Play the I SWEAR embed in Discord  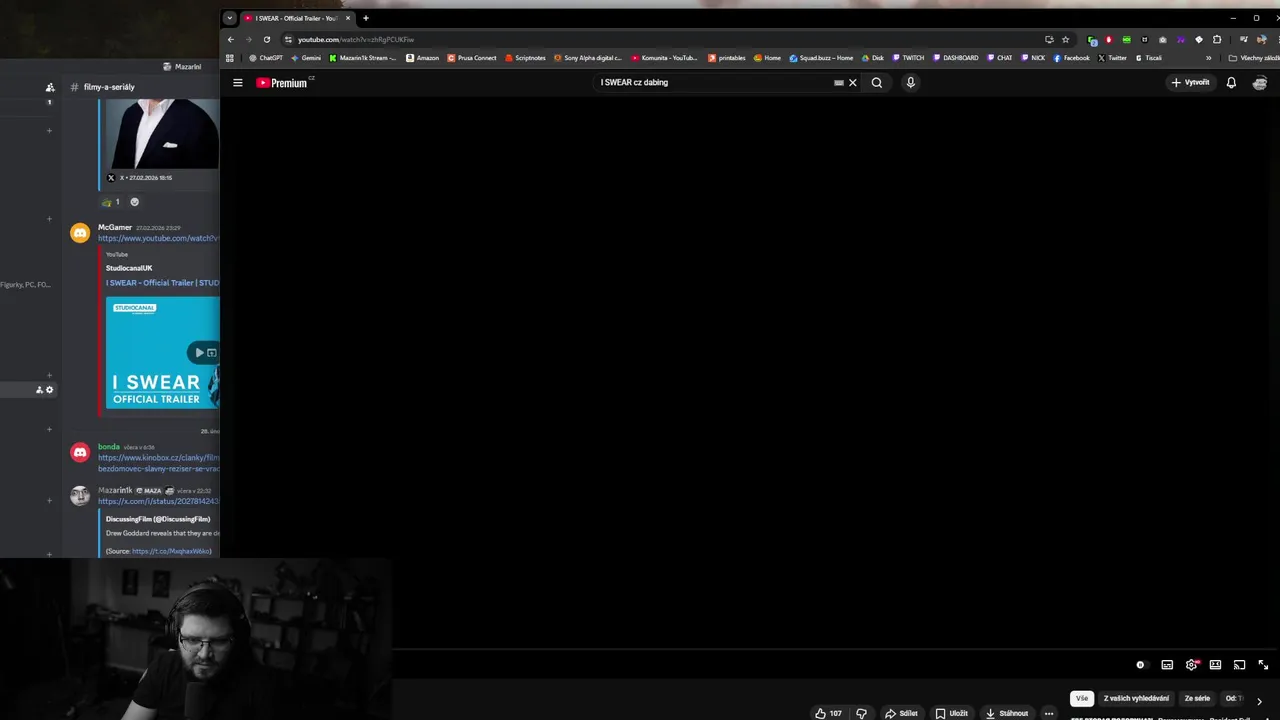(199, 352)
